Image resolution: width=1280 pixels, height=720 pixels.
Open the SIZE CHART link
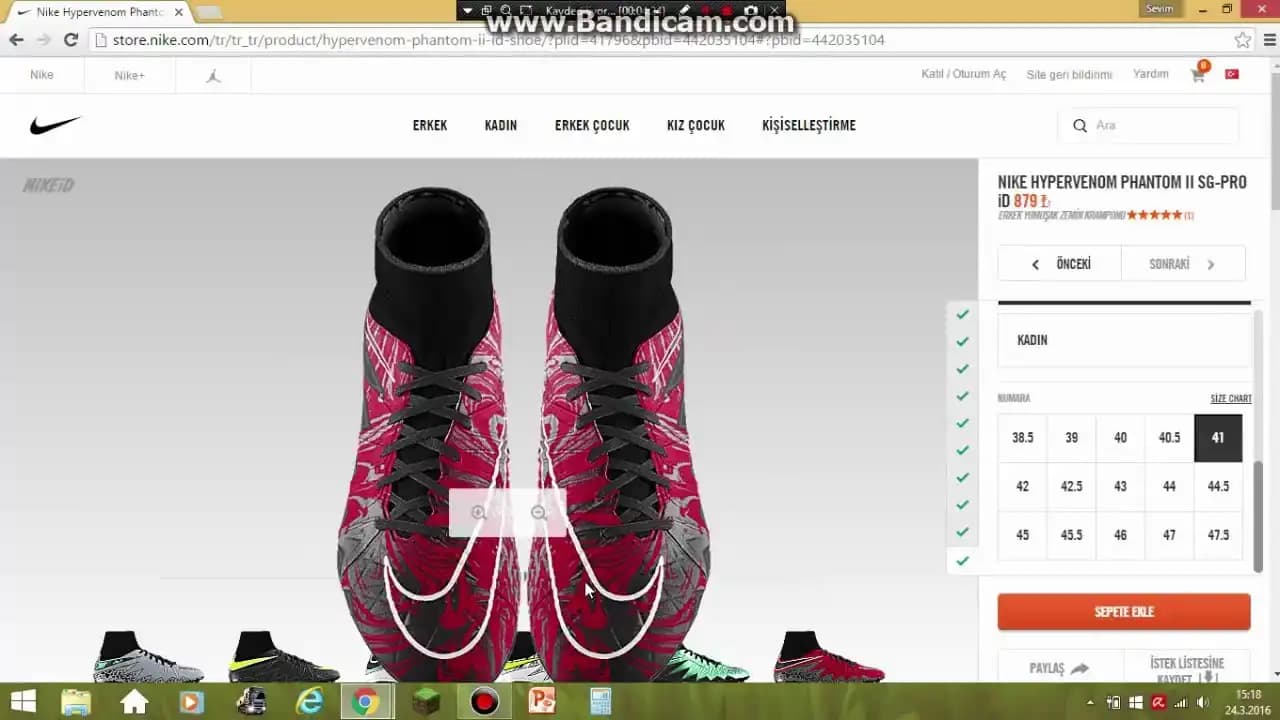click(1231, 398)
